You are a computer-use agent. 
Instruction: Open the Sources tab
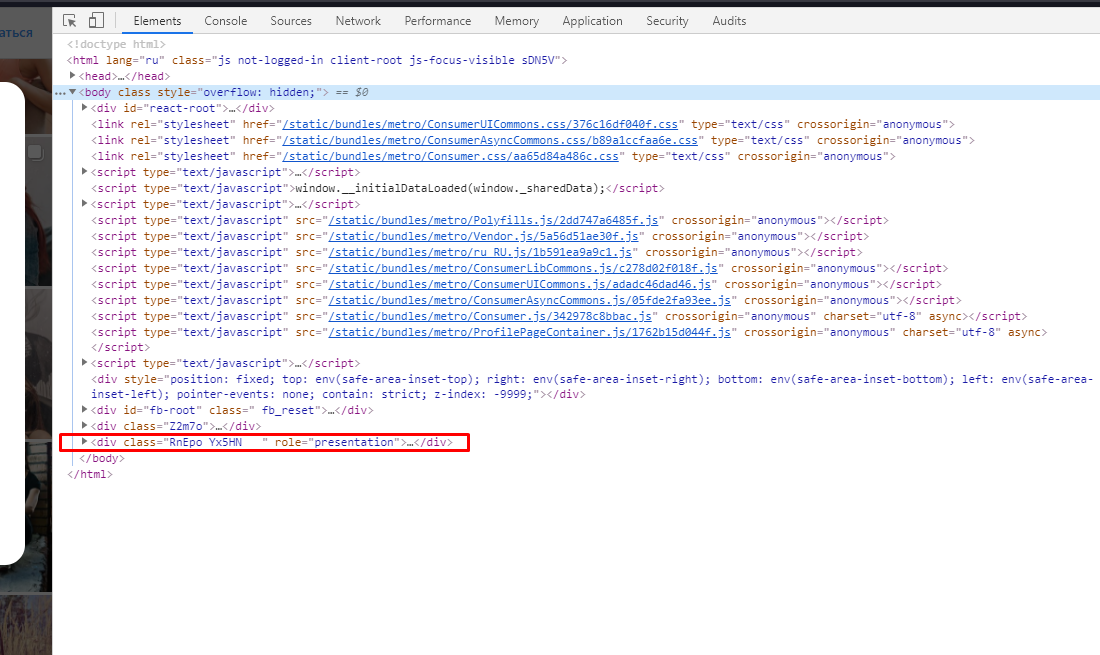pyautogui.click(x=290, y=21)
